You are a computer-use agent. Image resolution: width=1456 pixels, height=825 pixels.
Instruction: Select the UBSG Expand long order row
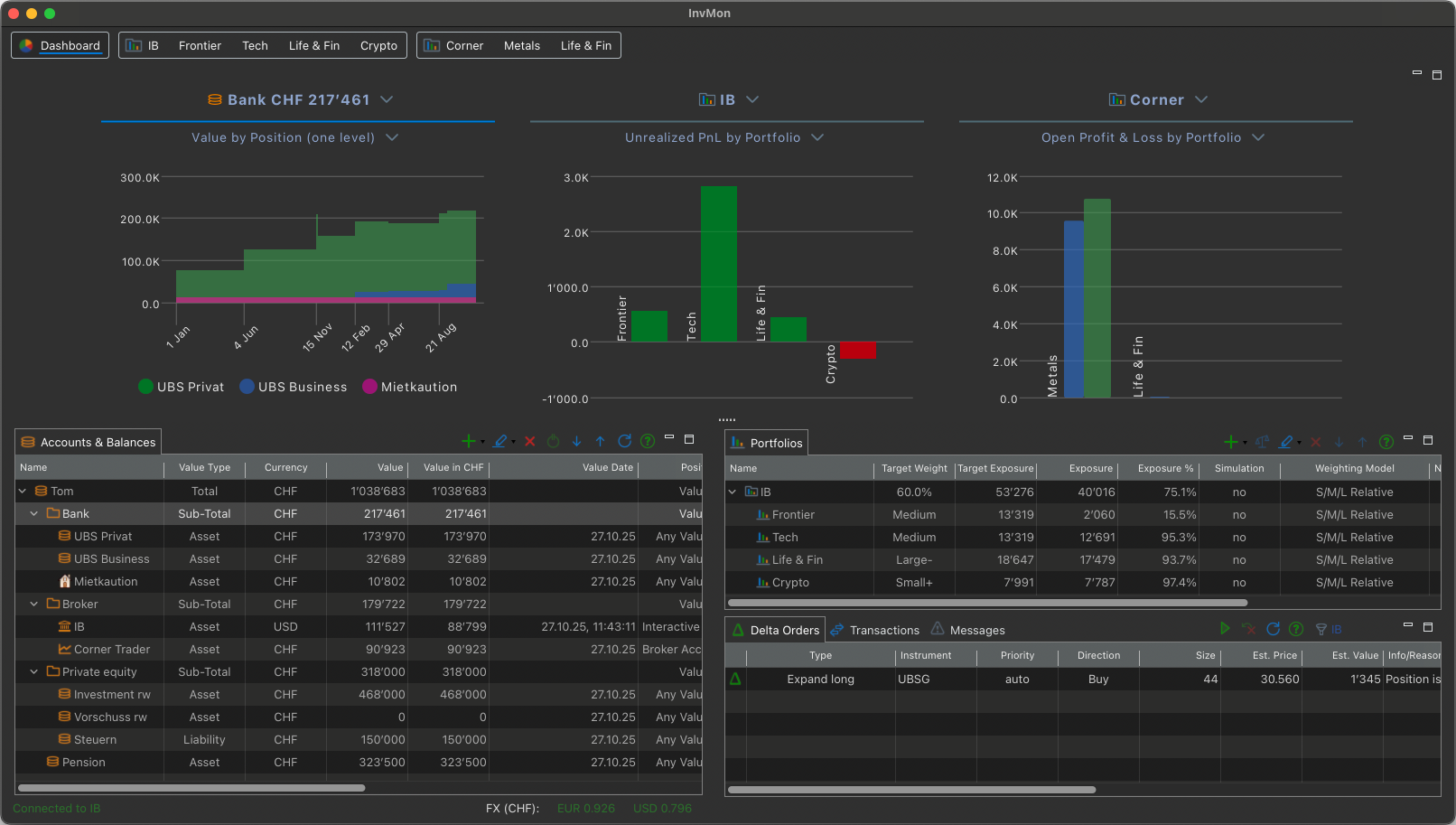[912, 680]
